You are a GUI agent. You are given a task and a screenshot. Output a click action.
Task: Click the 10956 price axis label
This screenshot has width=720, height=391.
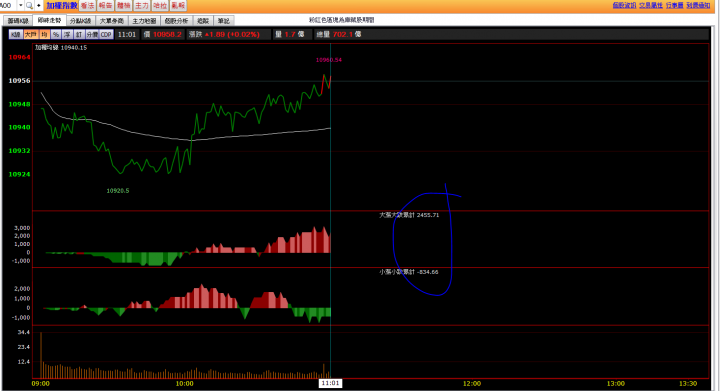coord(19,81)
